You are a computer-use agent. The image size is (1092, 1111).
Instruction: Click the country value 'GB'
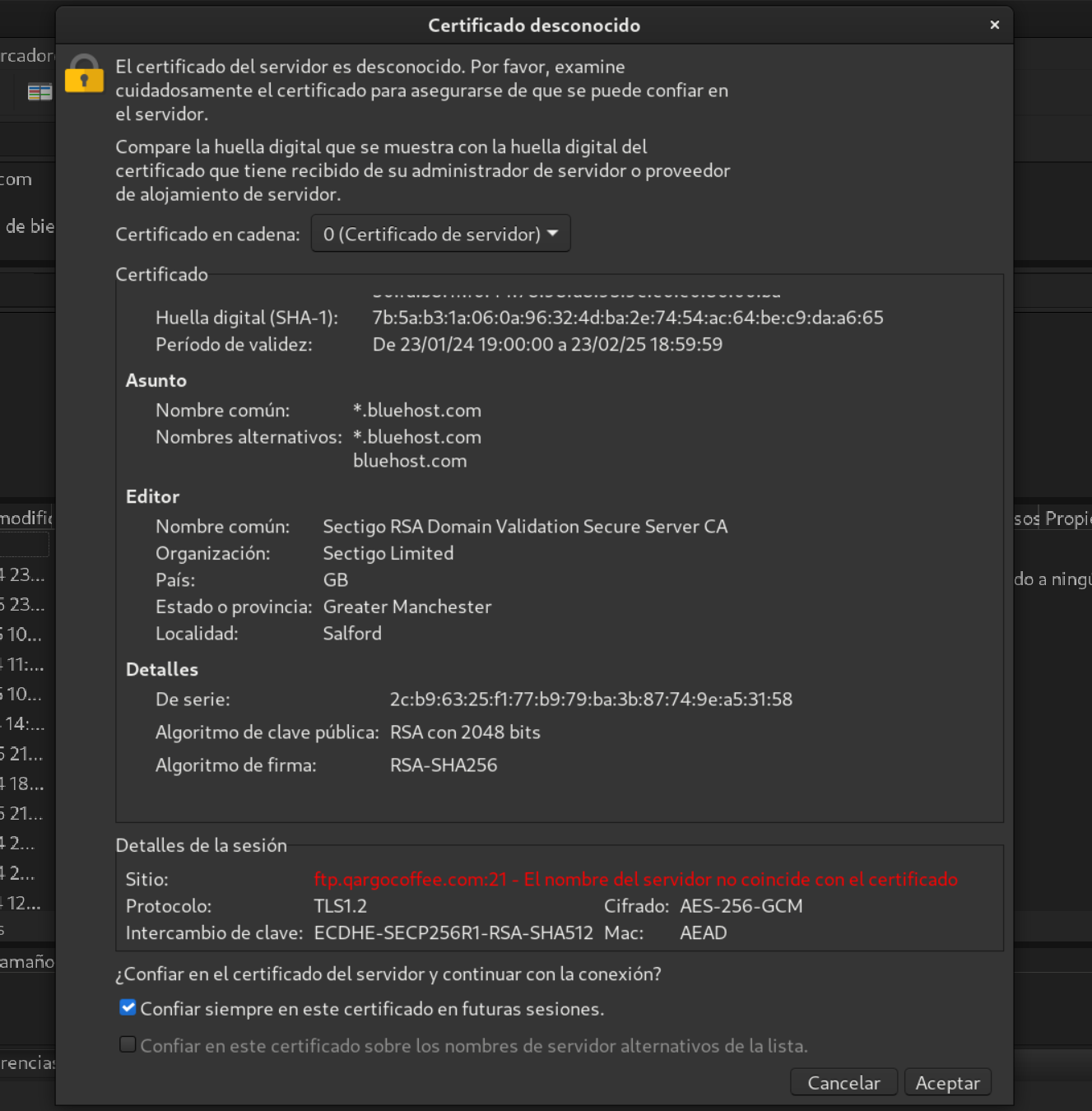click(336, 580)
